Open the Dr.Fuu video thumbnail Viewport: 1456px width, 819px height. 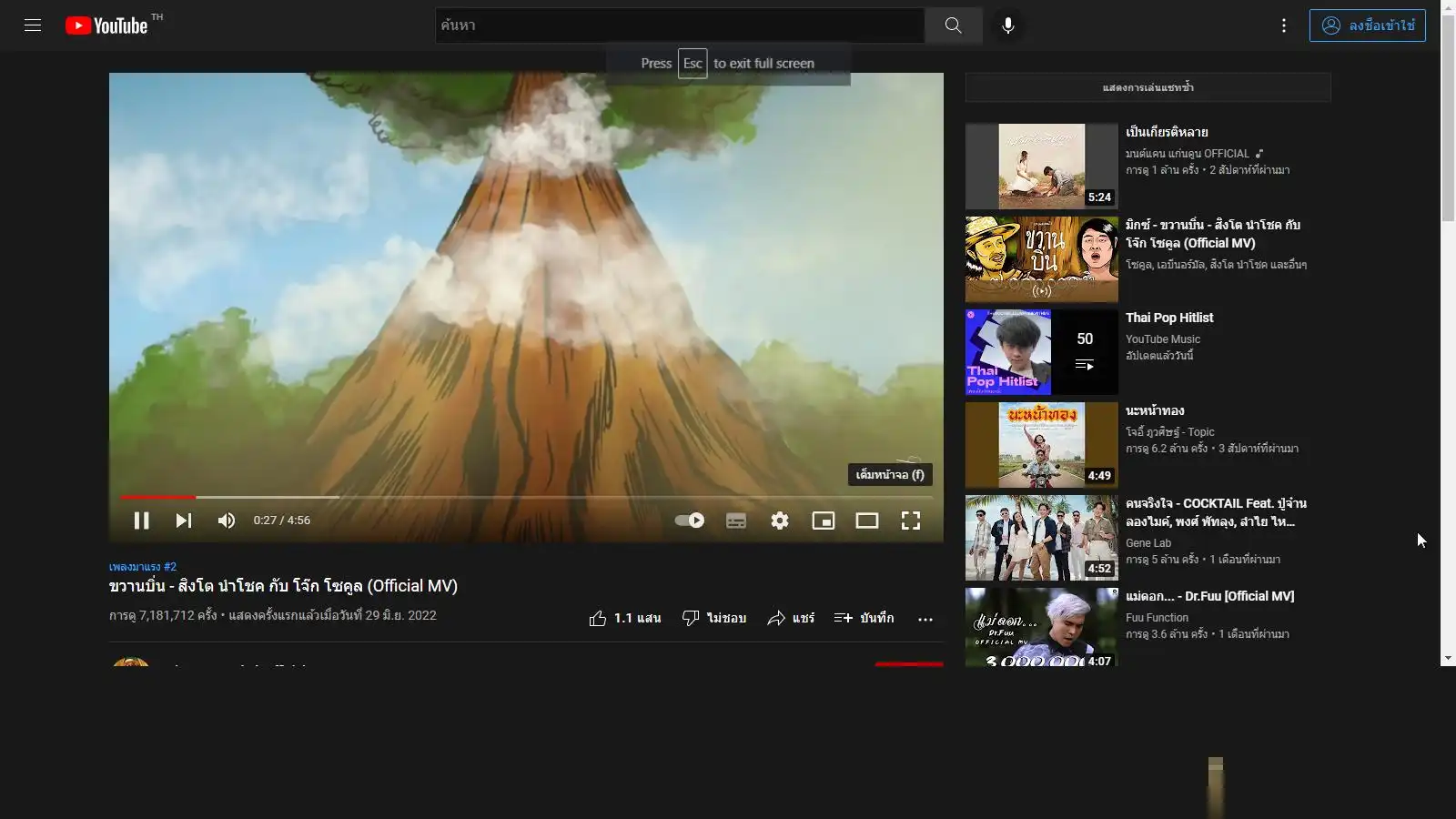[1042, 627]
